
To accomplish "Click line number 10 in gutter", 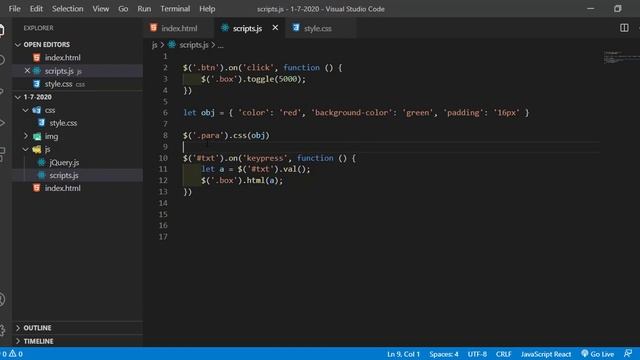I will pyautogui.click(x=163, y=158).
